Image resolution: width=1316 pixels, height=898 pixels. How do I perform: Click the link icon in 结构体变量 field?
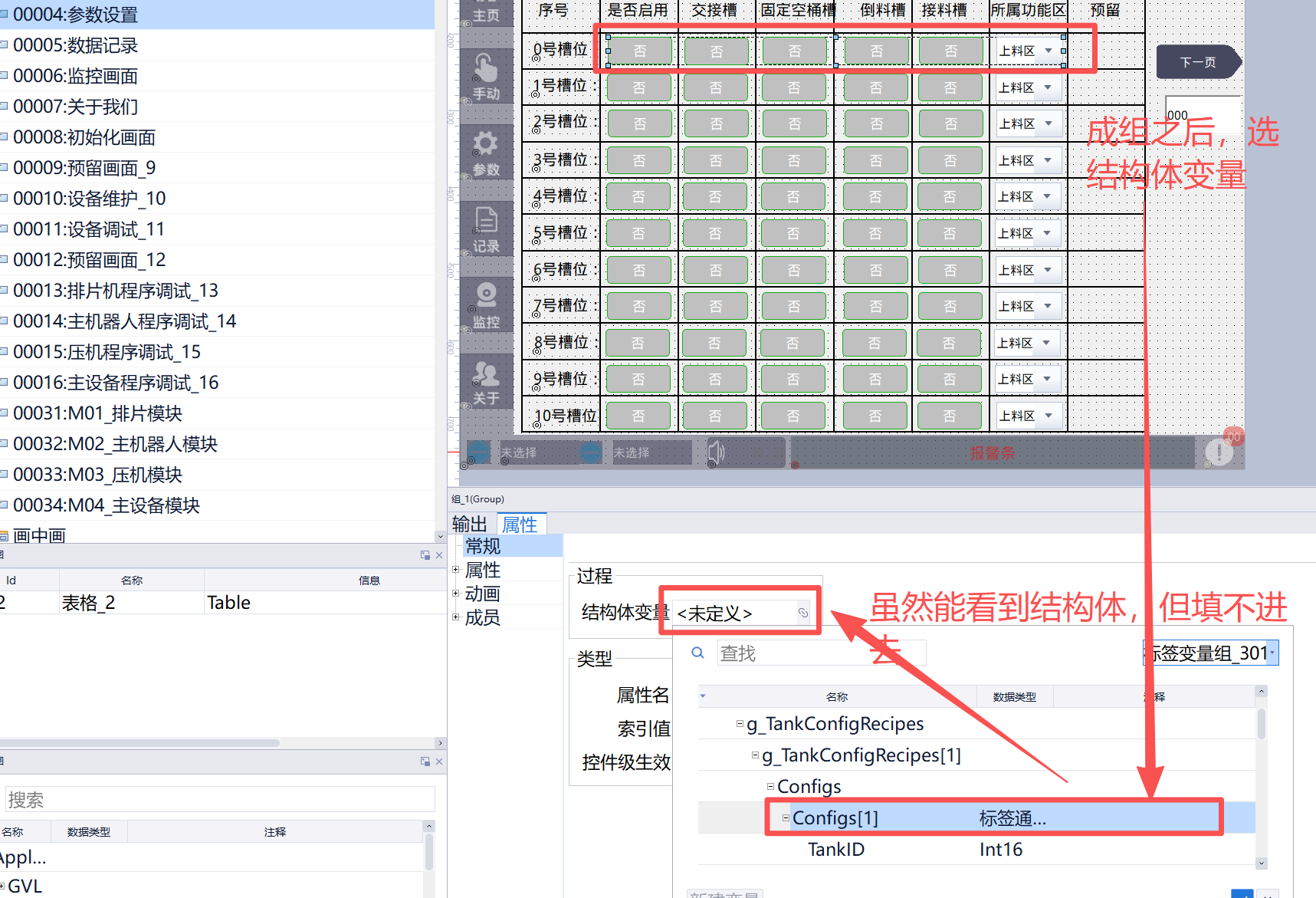[x=802, y=613]
